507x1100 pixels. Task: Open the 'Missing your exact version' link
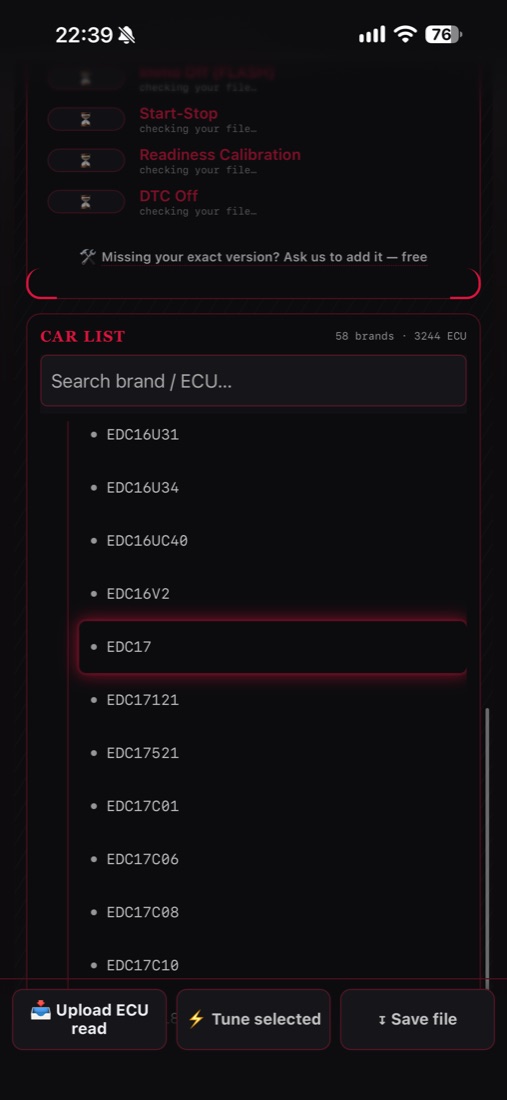pos(264,257)
